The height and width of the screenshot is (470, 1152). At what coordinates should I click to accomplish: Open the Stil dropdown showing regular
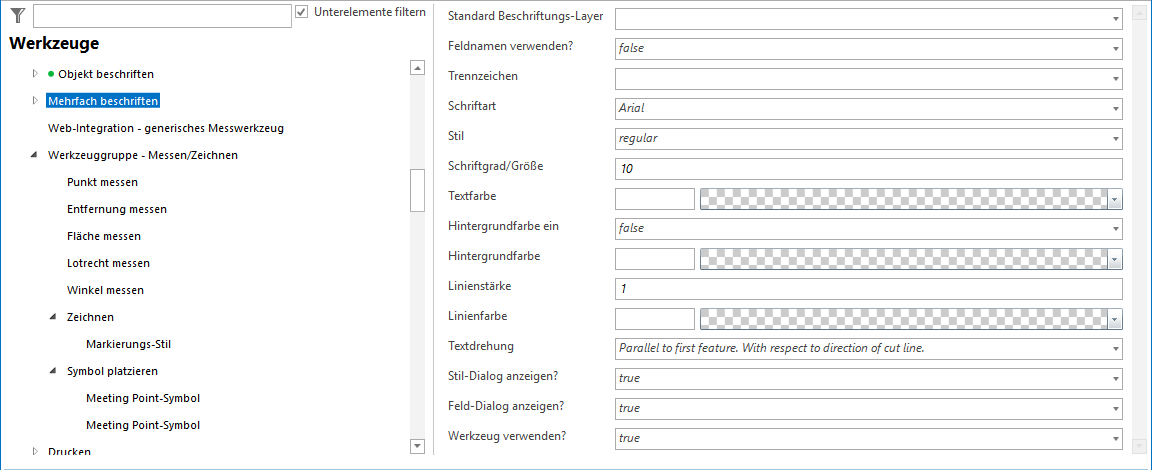tap(1114, 138)
